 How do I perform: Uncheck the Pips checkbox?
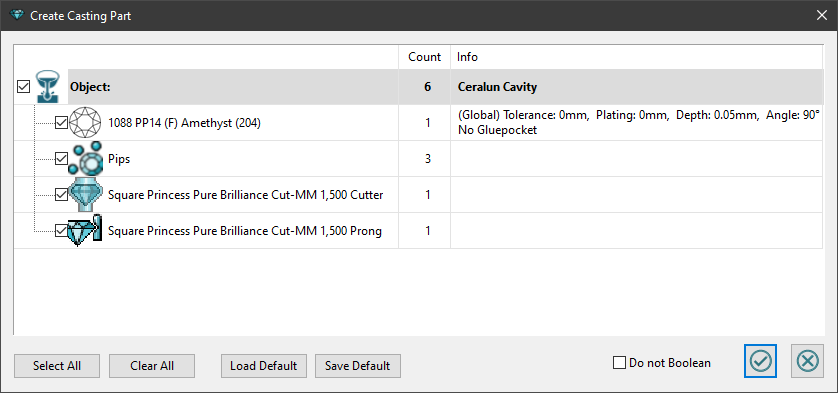(61, 159)
